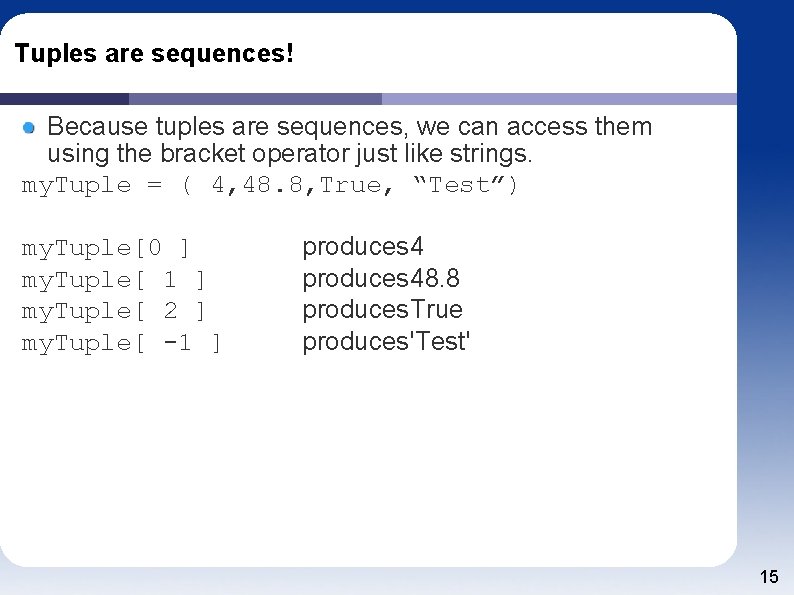
Task: Click "my.Tuple =" in the assignment line
Action: coord(91,185)
